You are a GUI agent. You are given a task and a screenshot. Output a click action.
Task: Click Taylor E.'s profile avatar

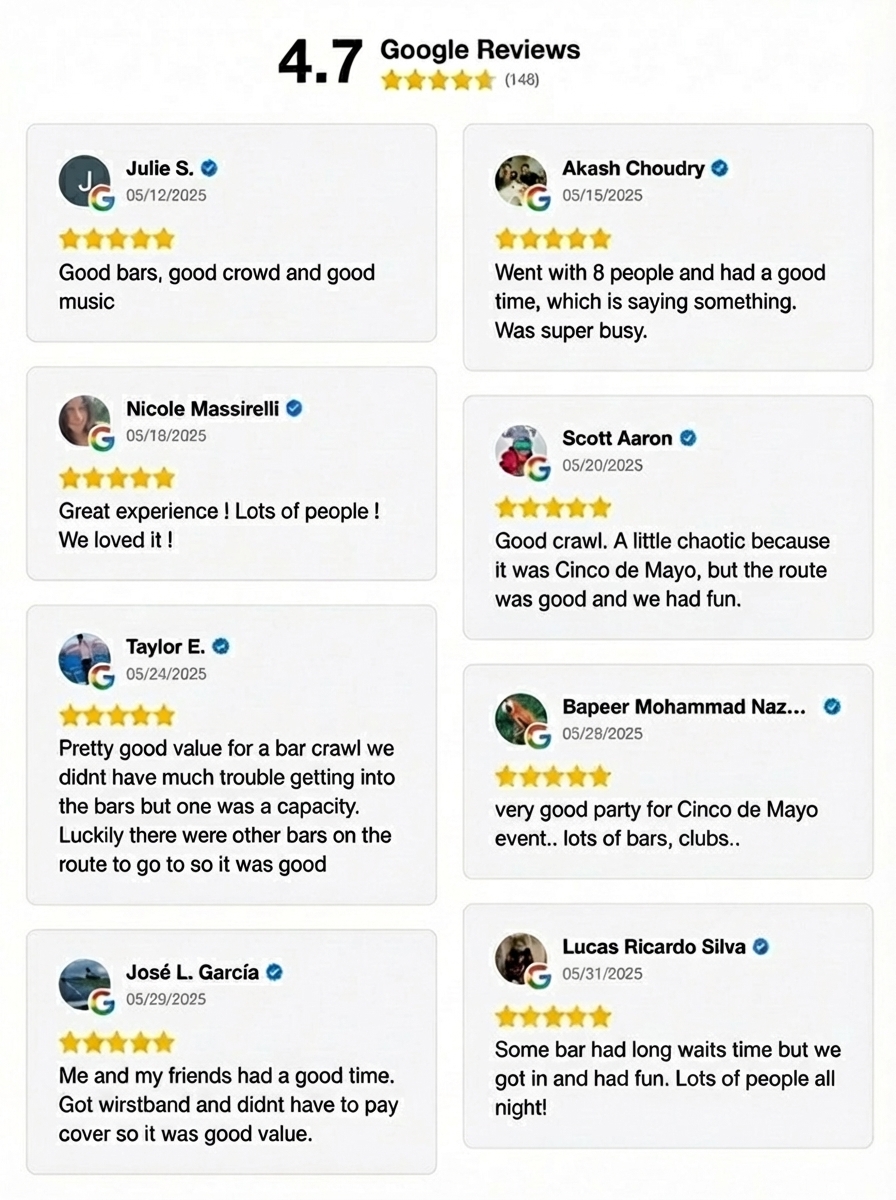(84, 659)
